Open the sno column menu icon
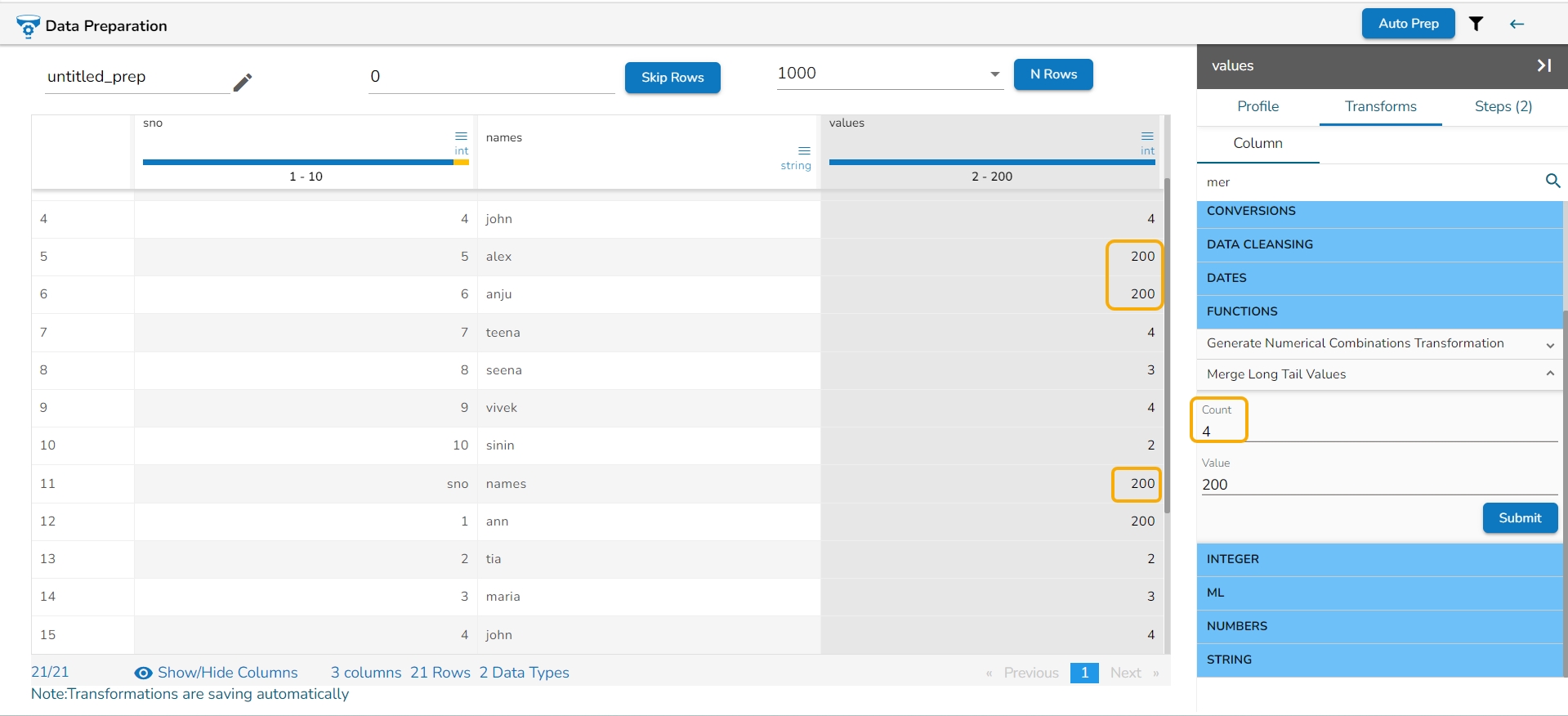Image resolution: width=1568 pixels, height=716 pixels. (x=461, y=136)
